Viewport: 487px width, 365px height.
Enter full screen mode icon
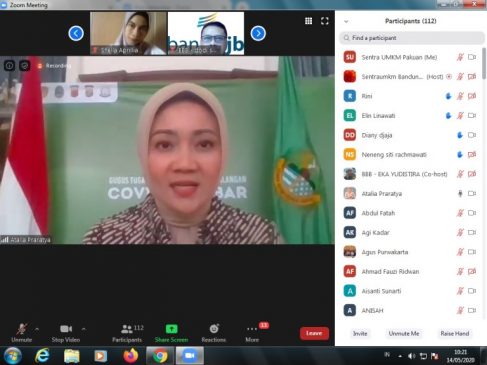325,21
